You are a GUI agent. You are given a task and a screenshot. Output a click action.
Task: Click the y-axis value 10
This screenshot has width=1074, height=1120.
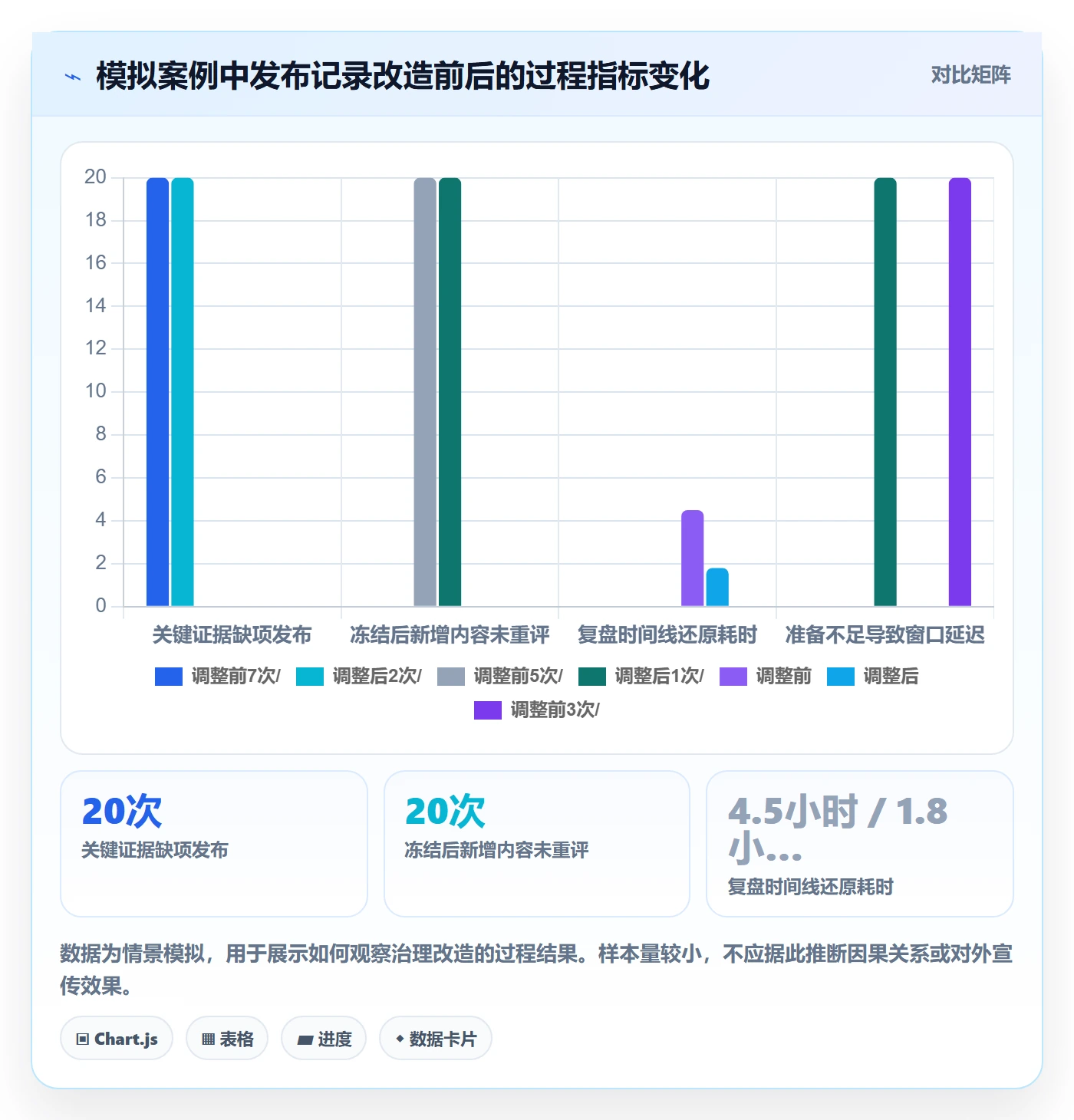95,391
